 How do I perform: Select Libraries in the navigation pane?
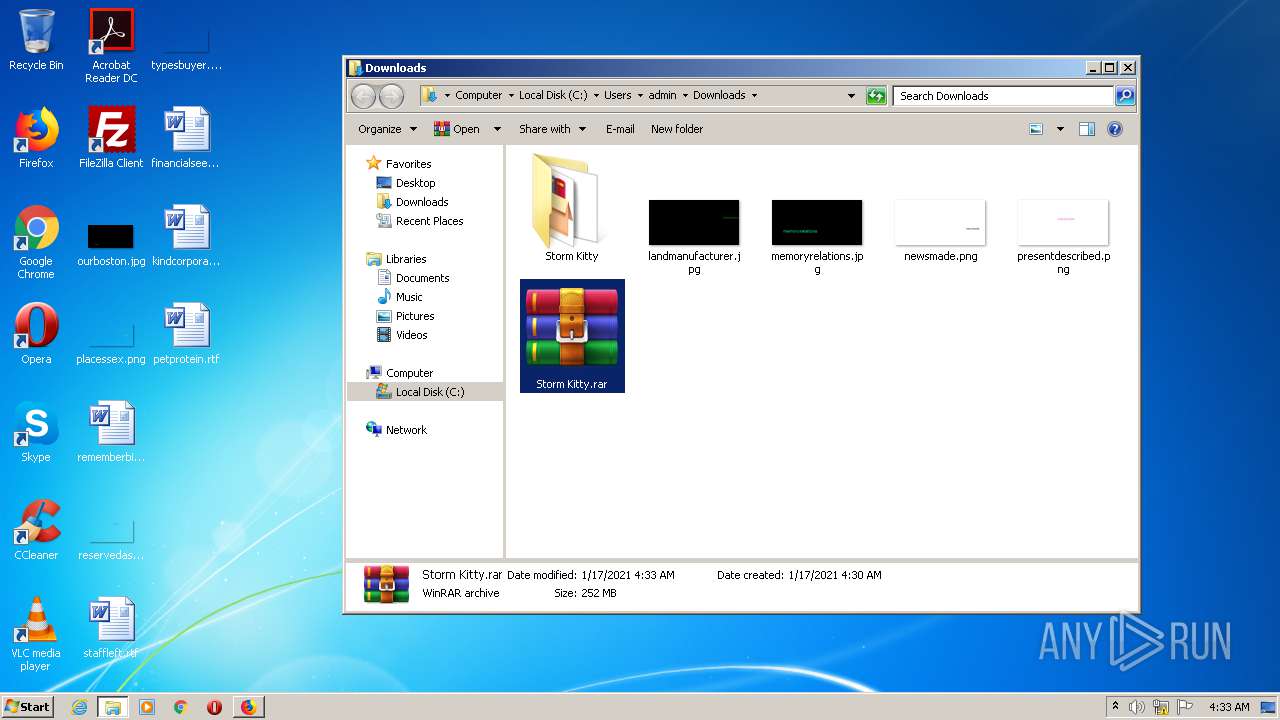coord(406,259)
